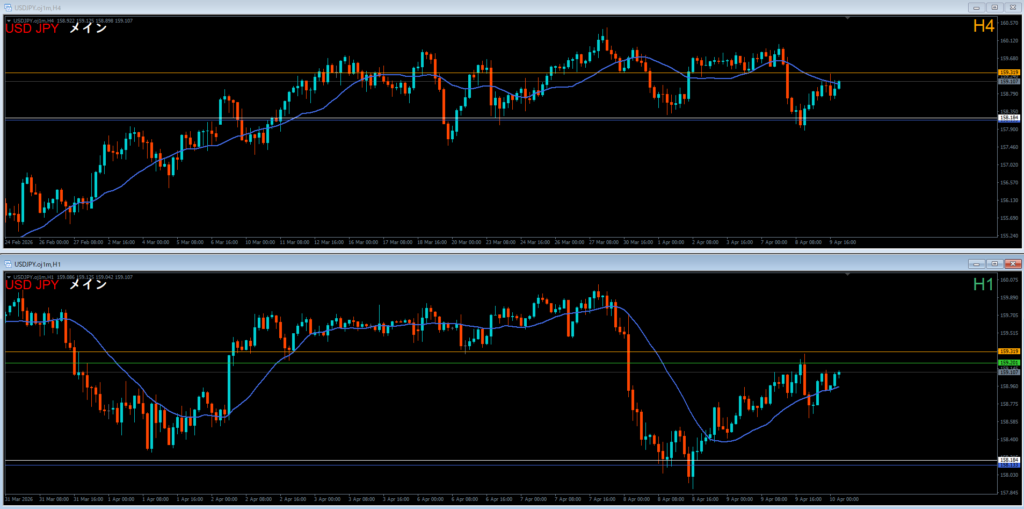
Task: Open the dropdown triangle before USDJPY.oj1m,H1 in chart
Action: [8, 277]
